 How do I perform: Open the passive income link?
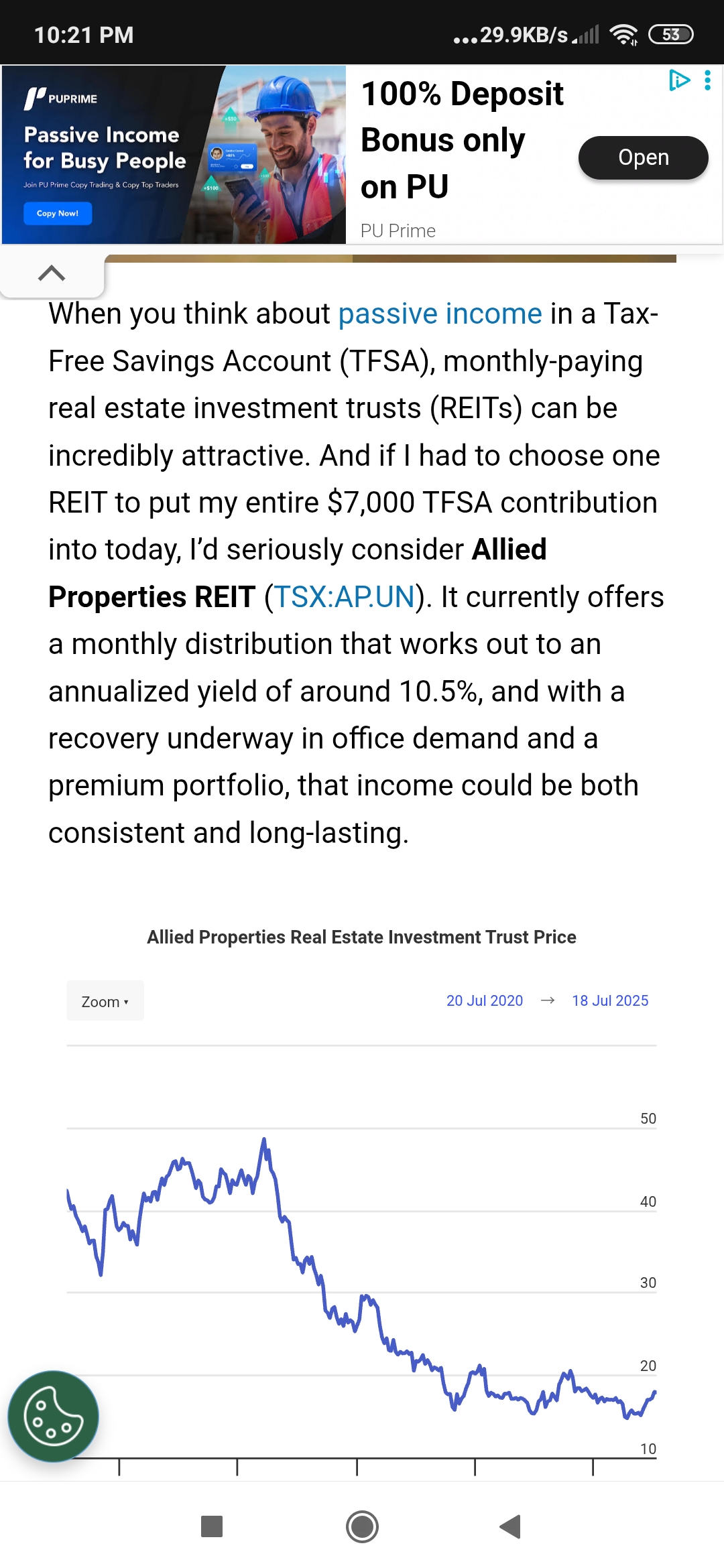440,314
